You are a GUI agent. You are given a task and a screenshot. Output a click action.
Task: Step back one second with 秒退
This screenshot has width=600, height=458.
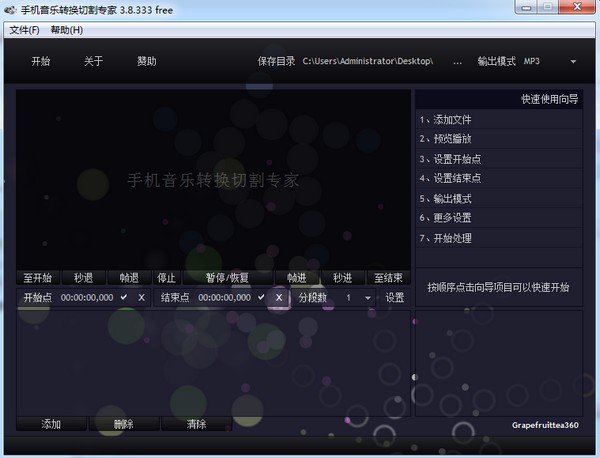point(83,278)
